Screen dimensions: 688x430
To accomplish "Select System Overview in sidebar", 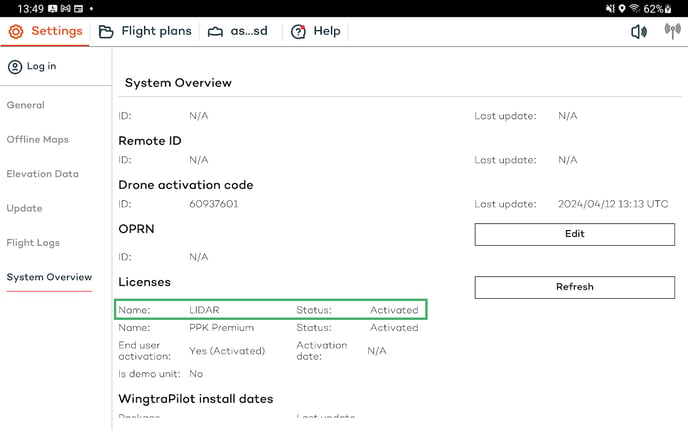I will (x=49, y=277).
